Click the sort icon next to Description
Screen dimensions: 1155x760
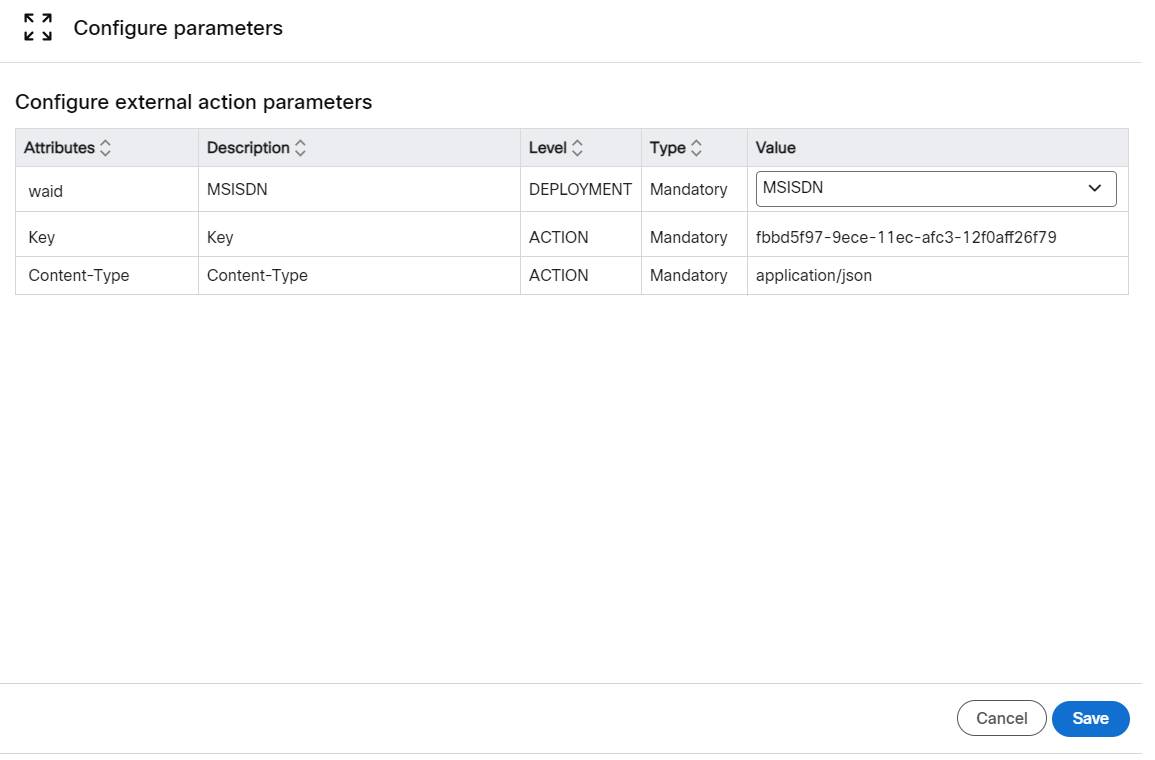tap(300, 147)
